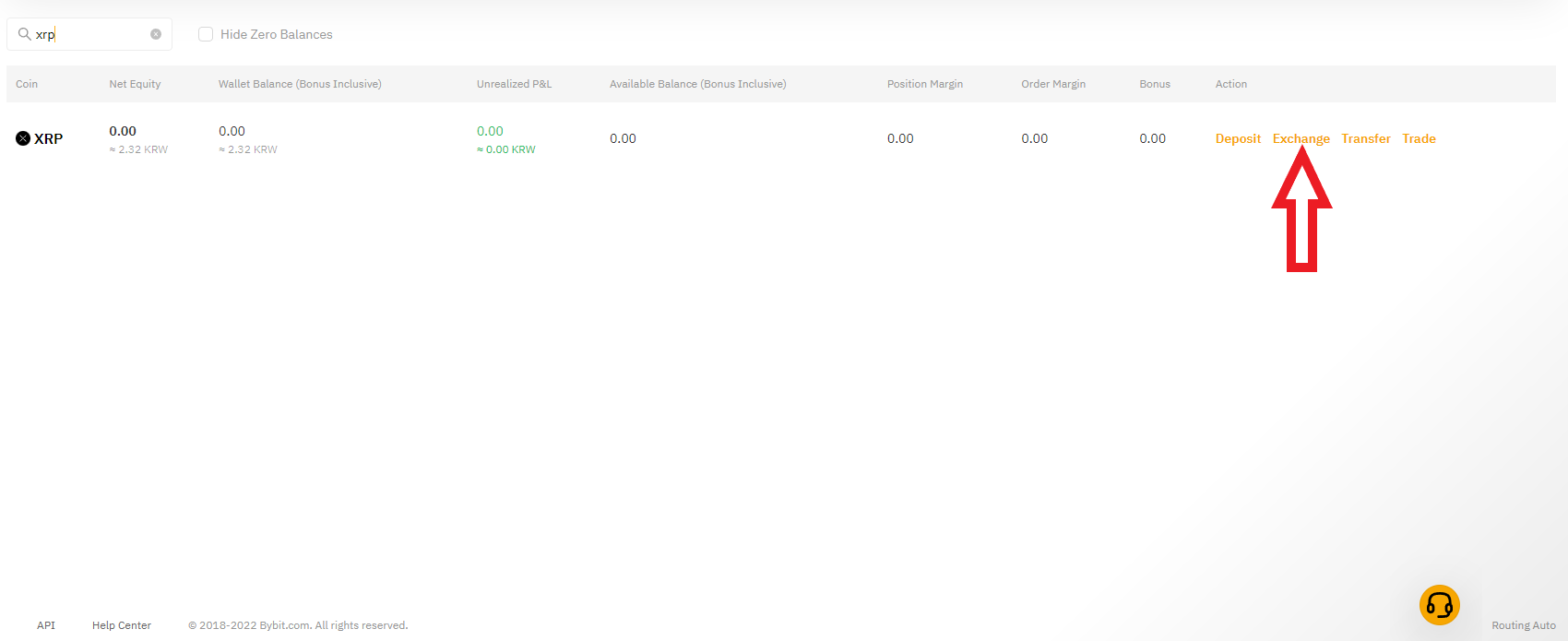Click the Order Margin column header

pos(1053,84)
